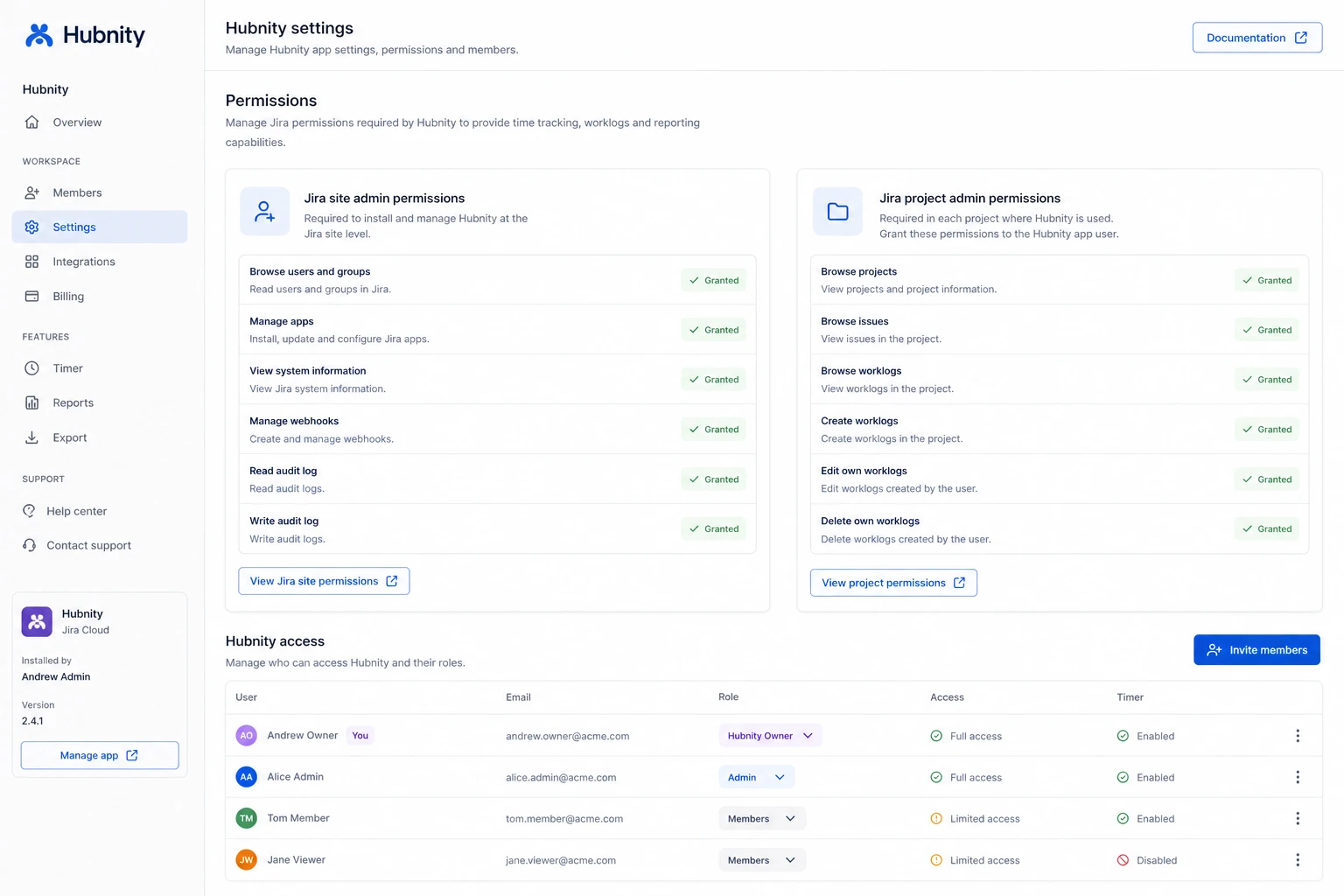Screen dimensions: 1344x896
Task: Click Granted badge for Browse projects
Action: (1267, 280)
